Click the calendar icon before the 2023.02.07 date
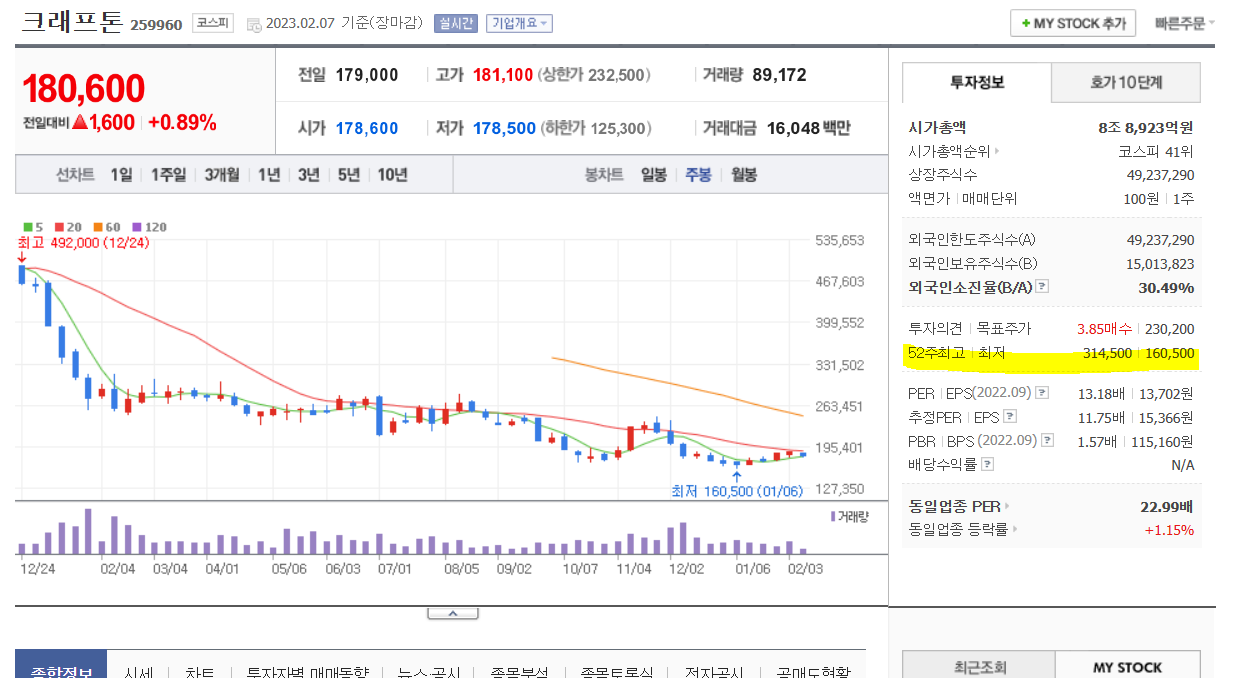 point(253,24)
